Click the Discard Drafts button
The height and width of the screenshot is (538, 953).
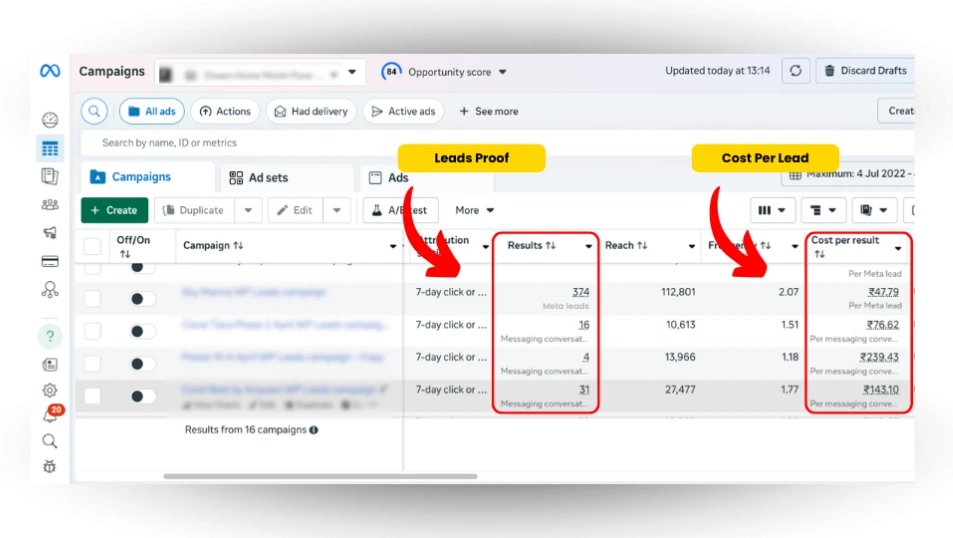tap(865, 71)
